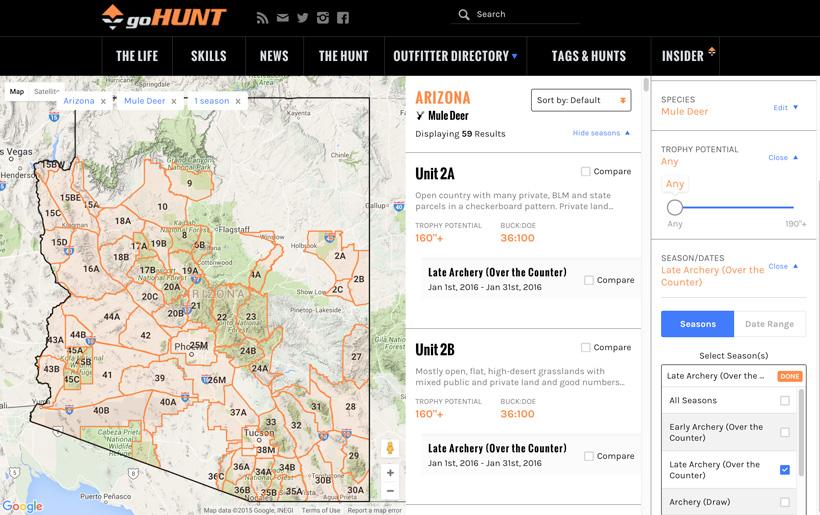Zoom in on the map

coord(390,473)
